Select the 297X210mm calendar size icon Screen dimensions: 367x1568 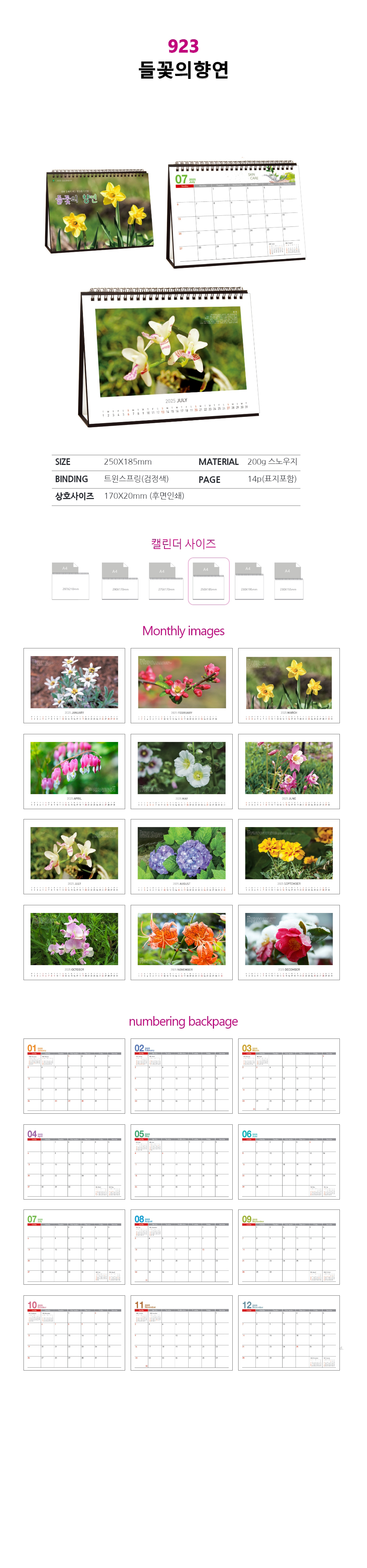point(70,581)
